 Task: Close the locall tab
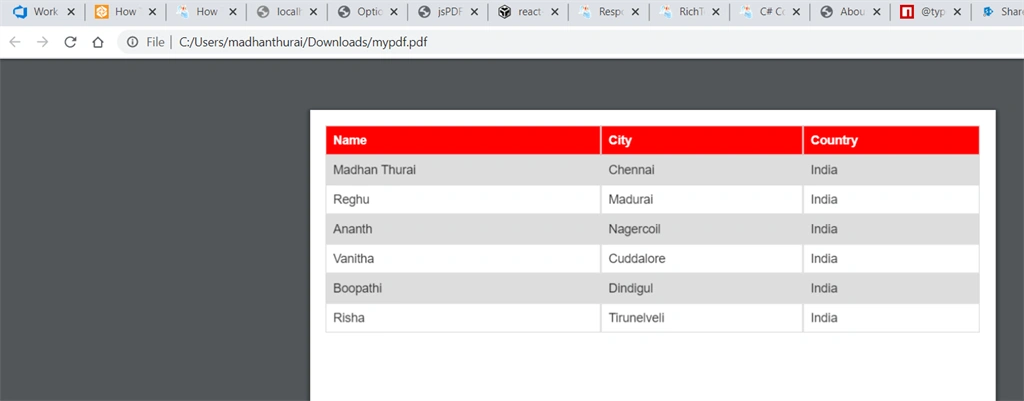313,12
